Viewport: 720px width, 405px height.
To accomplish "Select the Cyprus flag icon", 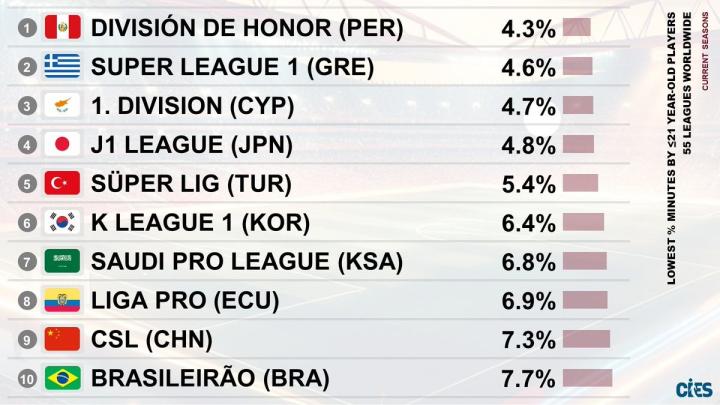I will point(62,106).
